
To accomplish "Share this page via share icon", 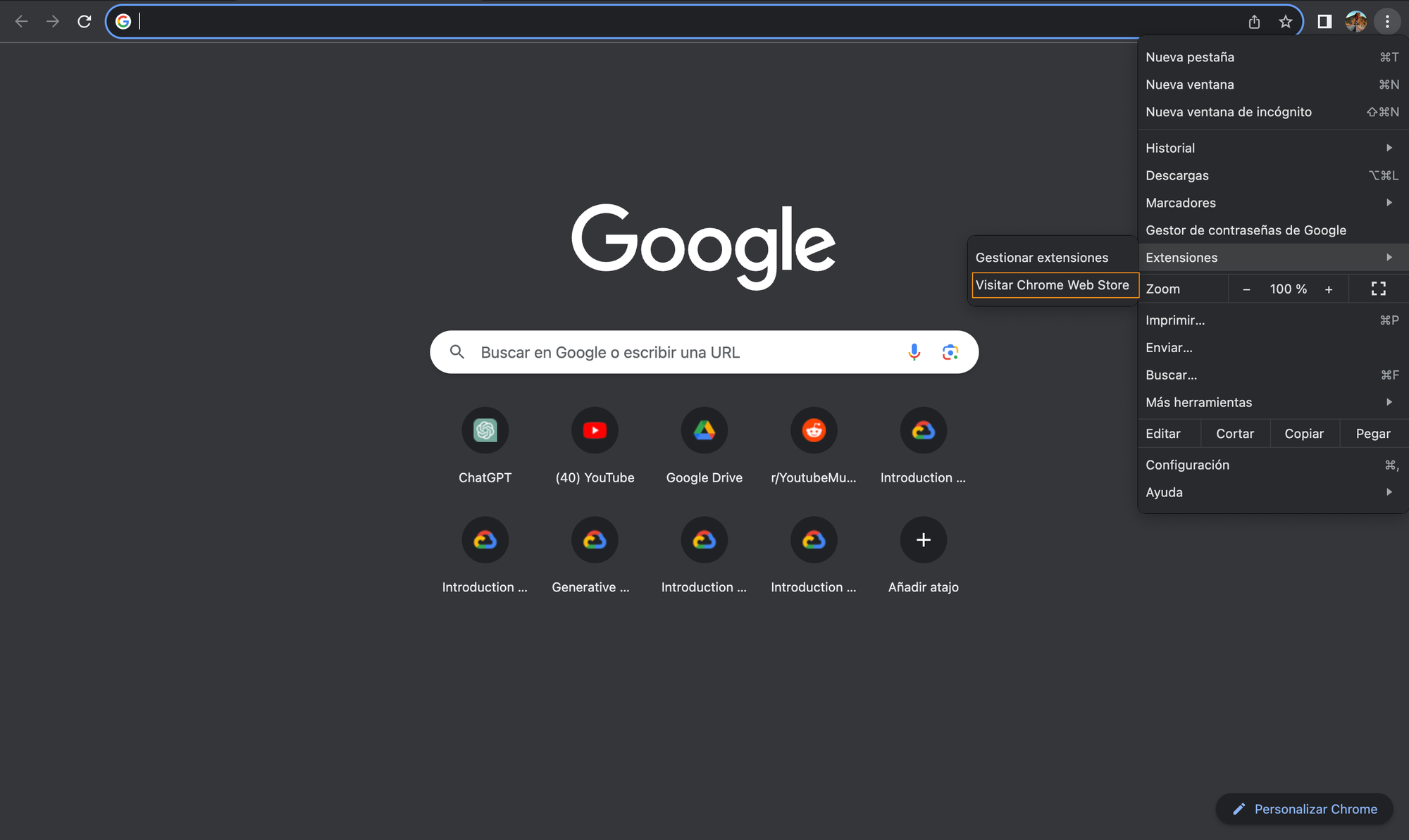I will [1254, 22].
